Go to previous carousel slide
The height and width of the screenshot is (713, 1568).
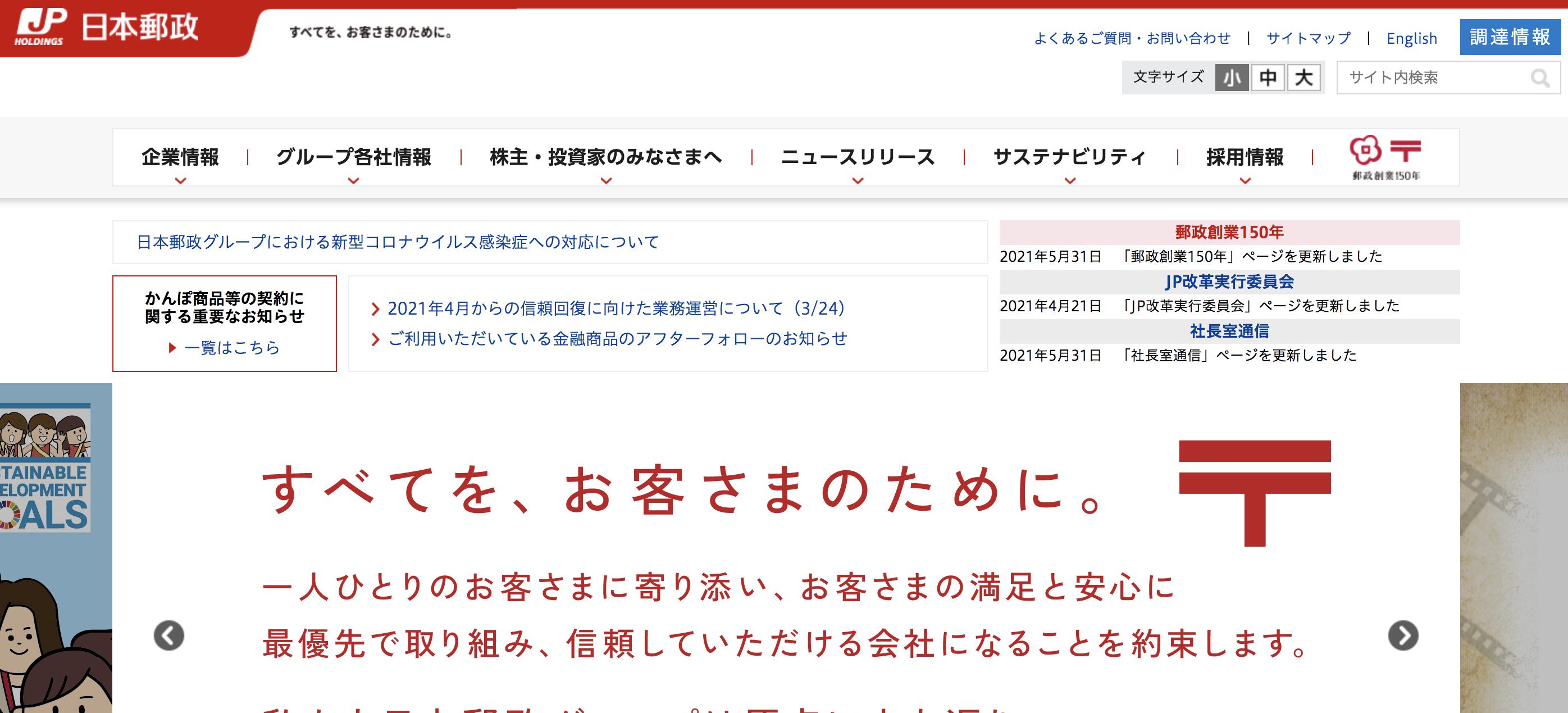168,635
